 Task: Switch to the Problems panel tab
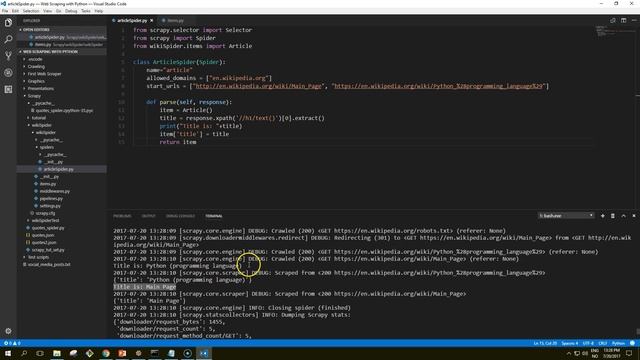click(122, 216)
